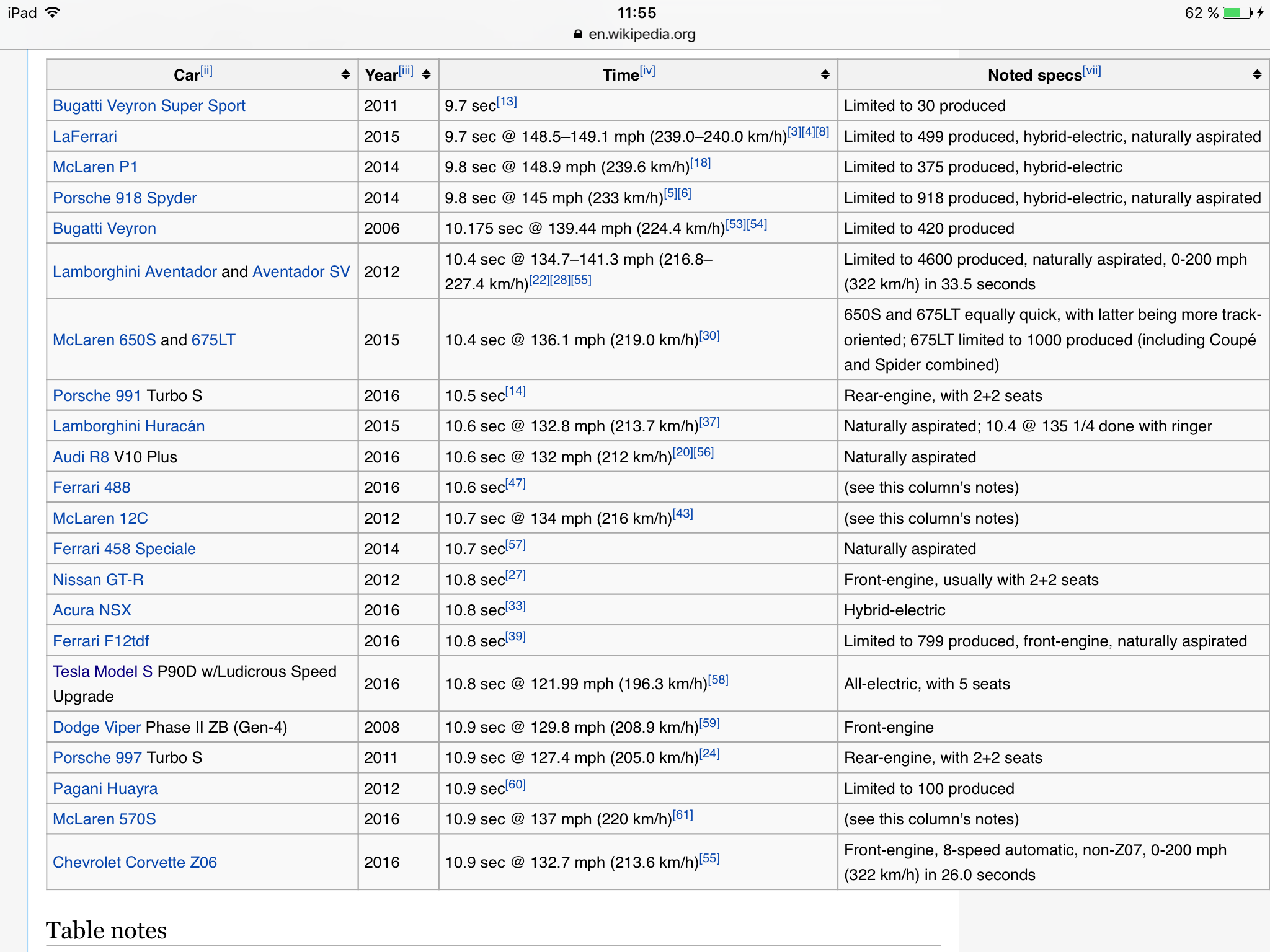Sort table by Noted specs arrows
Screen dimensions: 1270x952
click(x=1257, y=75)
